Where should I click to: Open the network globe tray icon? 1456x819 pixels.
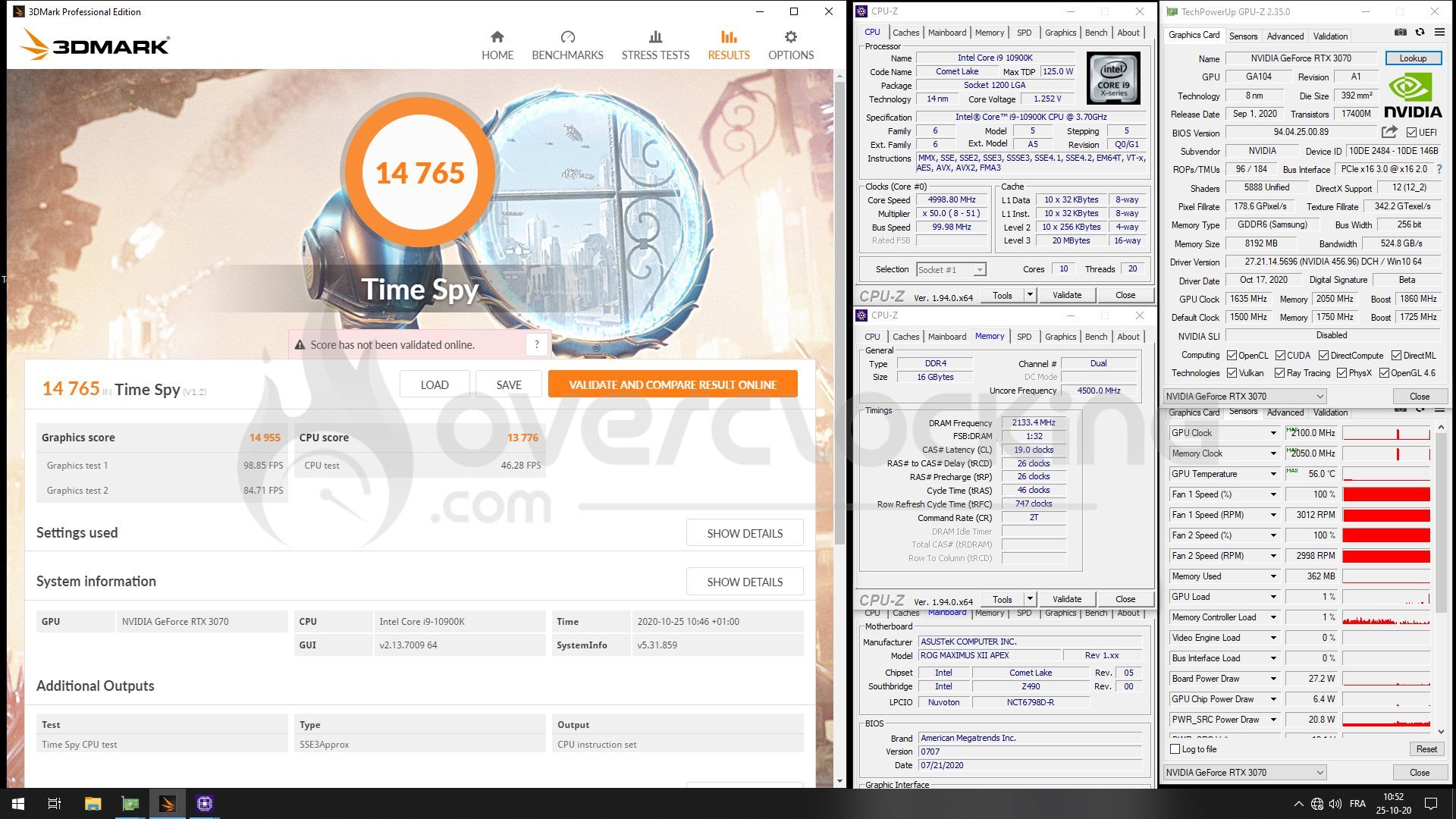[1317, 804]
